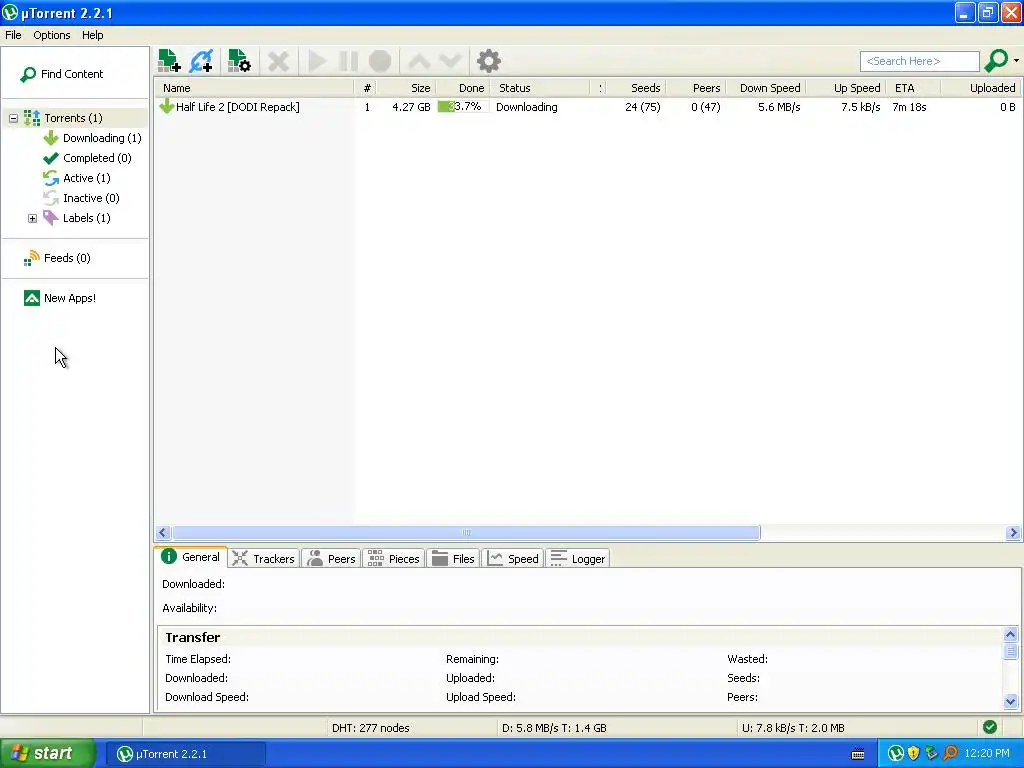Open Preferences gear icon
The height and width of the screenshot is (768, 1024).
(x=488, y=61)
